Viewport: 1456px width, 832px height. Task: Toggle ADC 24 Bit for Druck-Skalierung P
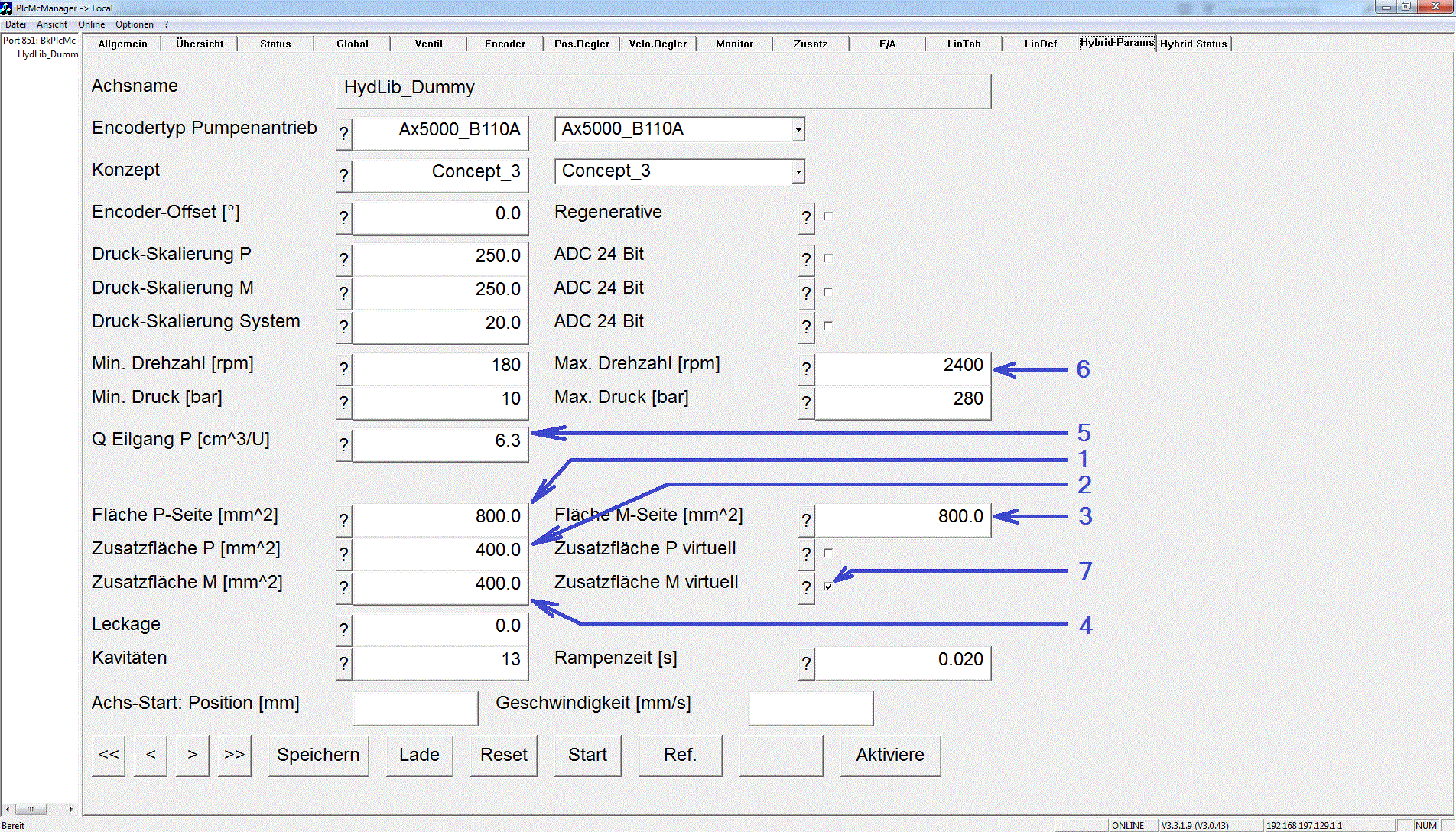click(x=828, y=258)
